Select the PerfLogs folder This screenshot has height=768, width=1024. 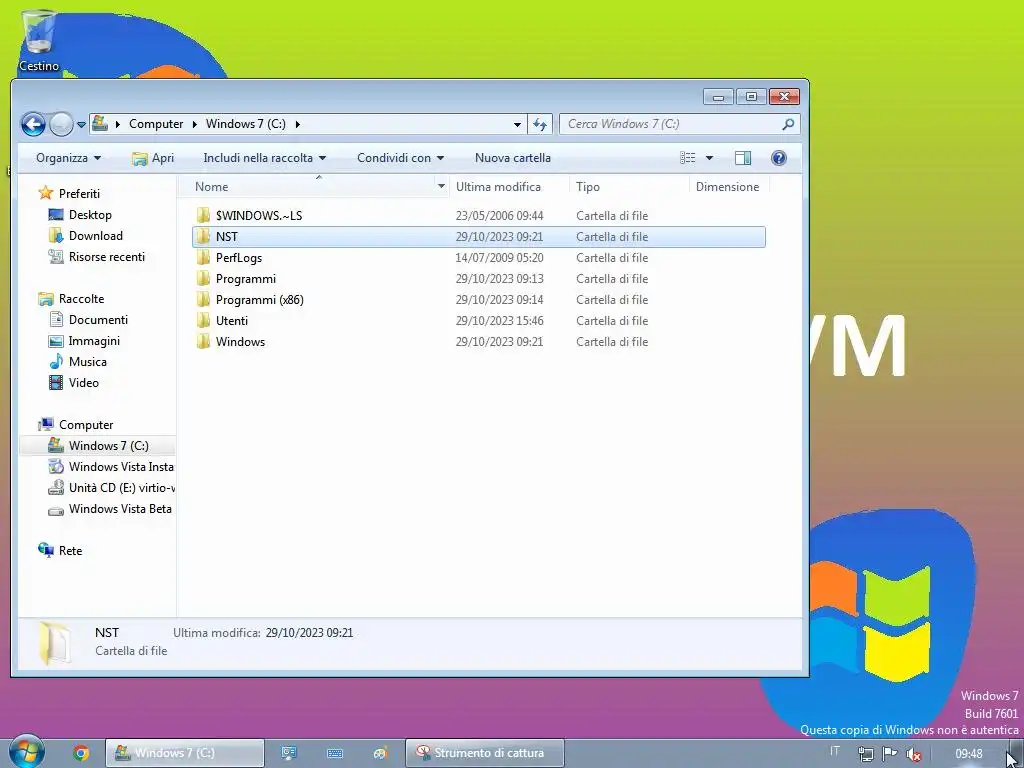coord(238,258)
